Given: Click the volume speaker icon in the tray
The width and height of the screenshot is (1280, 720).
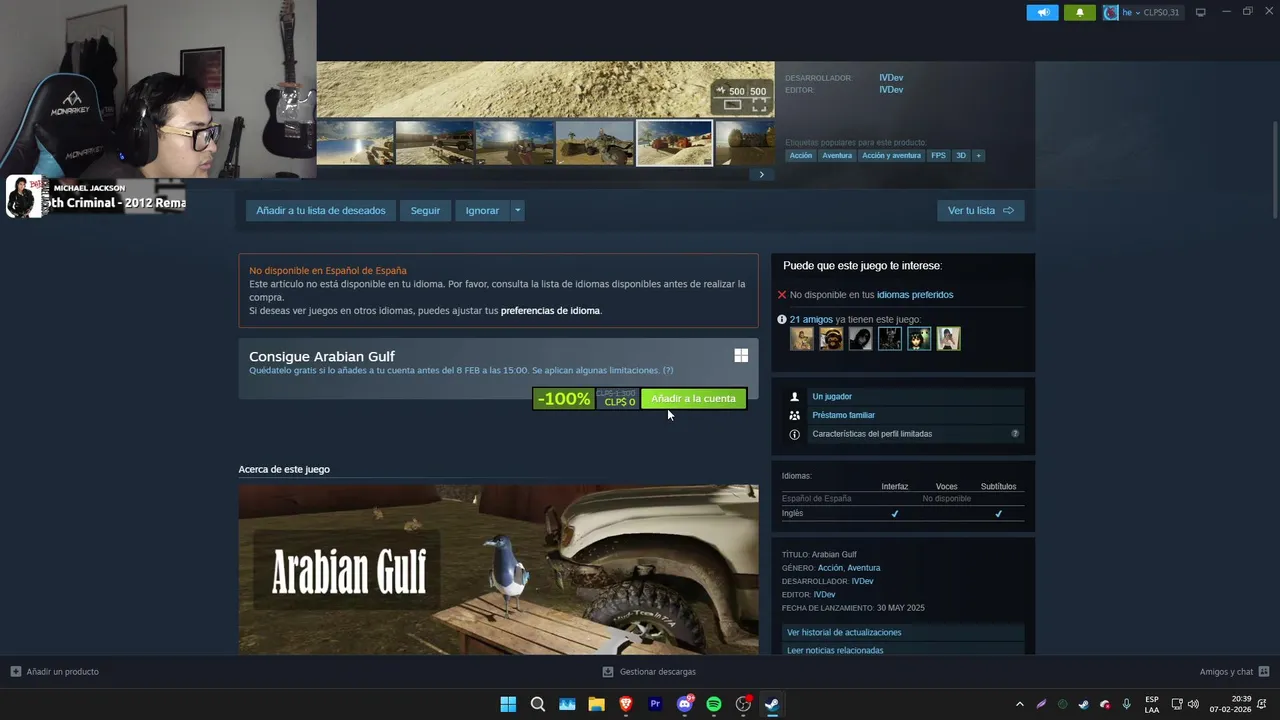Looking at the screenshot, I should tap(1193, 704).
